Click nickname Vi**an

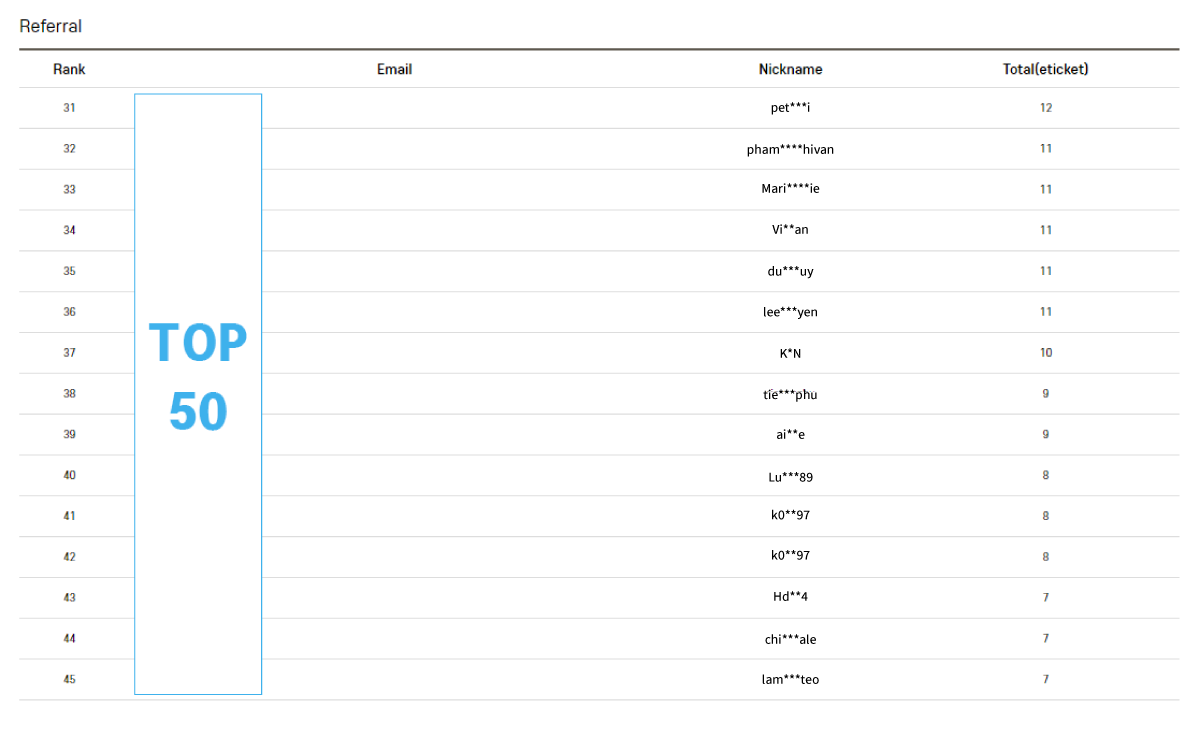pyautogui.click(x=790, y=230)
